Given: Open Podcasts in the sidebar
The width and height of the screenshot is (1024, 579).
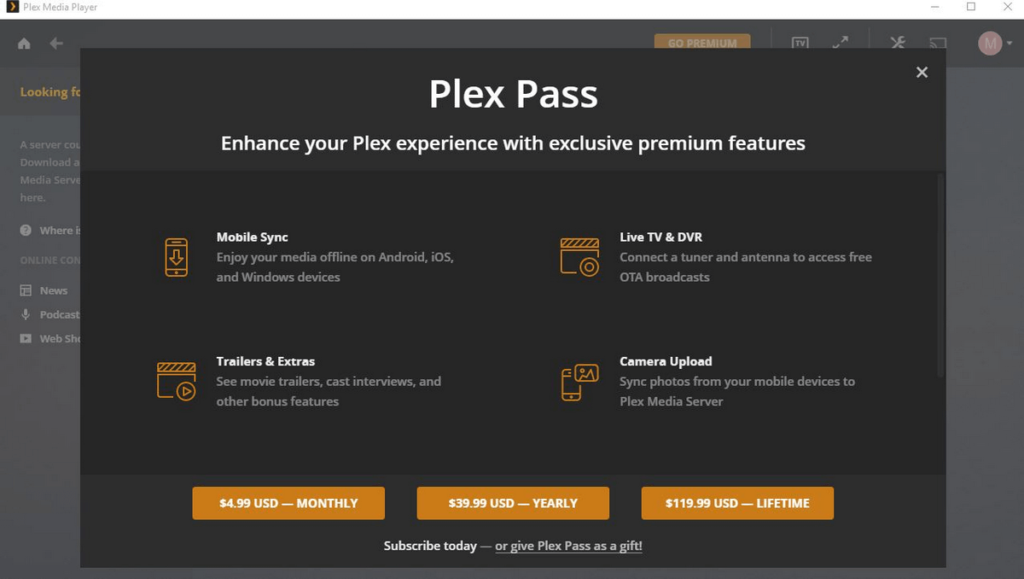Looking at the screenshot, I should point(58,315).
